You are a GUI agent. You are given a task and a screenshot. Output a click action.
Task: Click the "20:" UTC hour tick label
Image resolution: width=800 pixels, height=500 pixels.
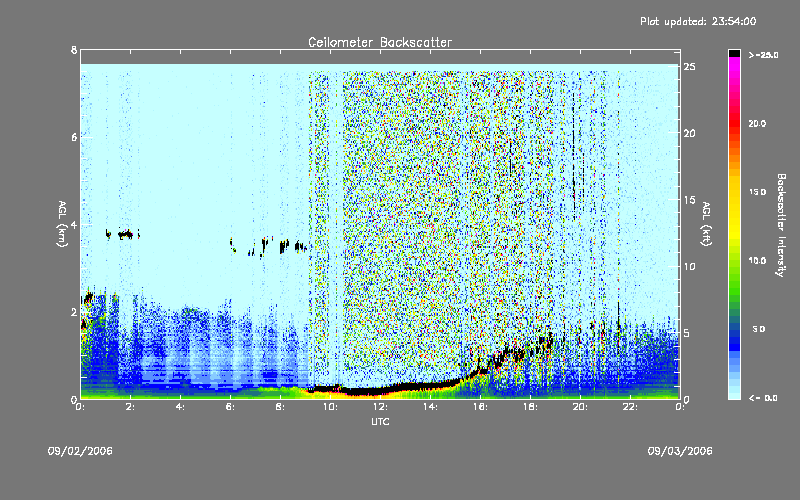coord(580,407)
